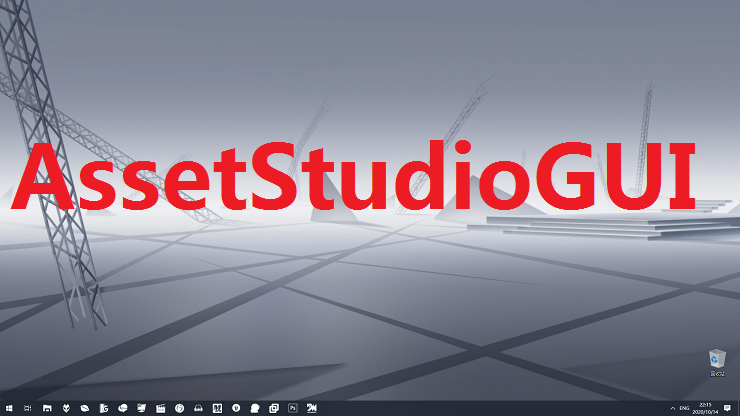Image resolution: width=740 pixels, height=416 pixels.
Task: Open the Action Center notifications
Action: click(x=727, y=408)
